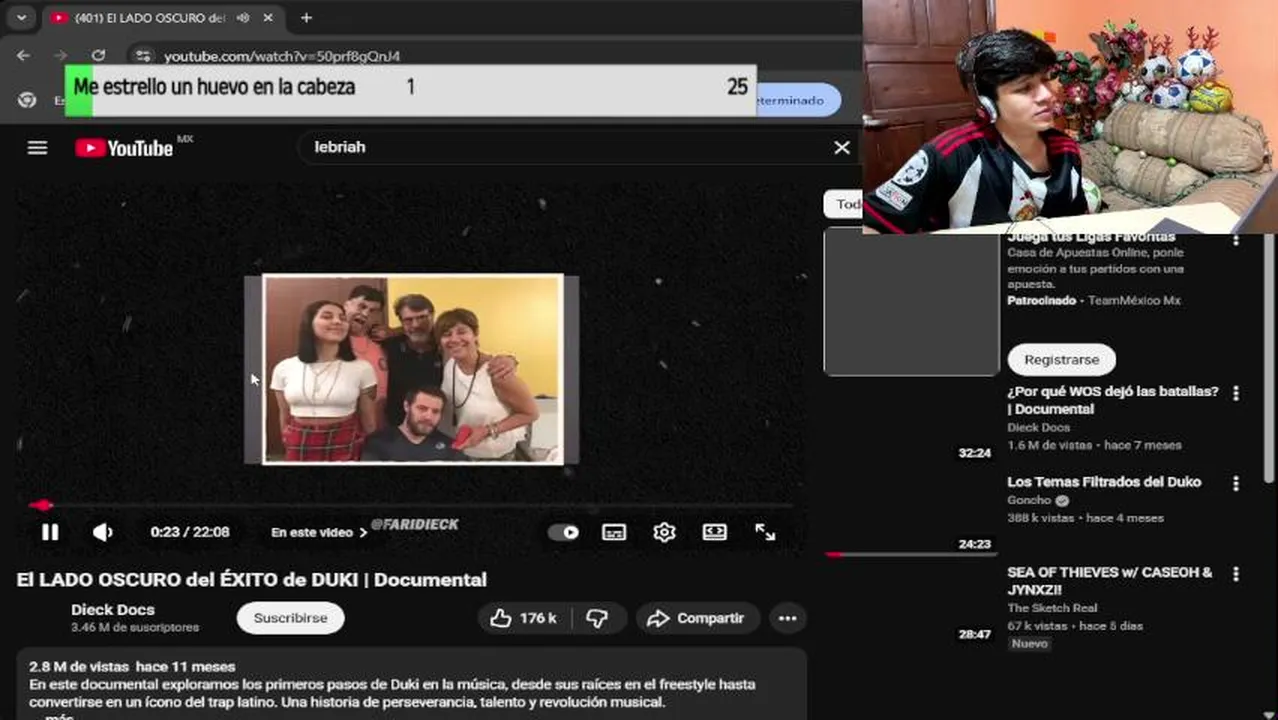1278x720 pixels.
Task: Click the '2.8 M de vistas' description line
Action: click(132, 666)
